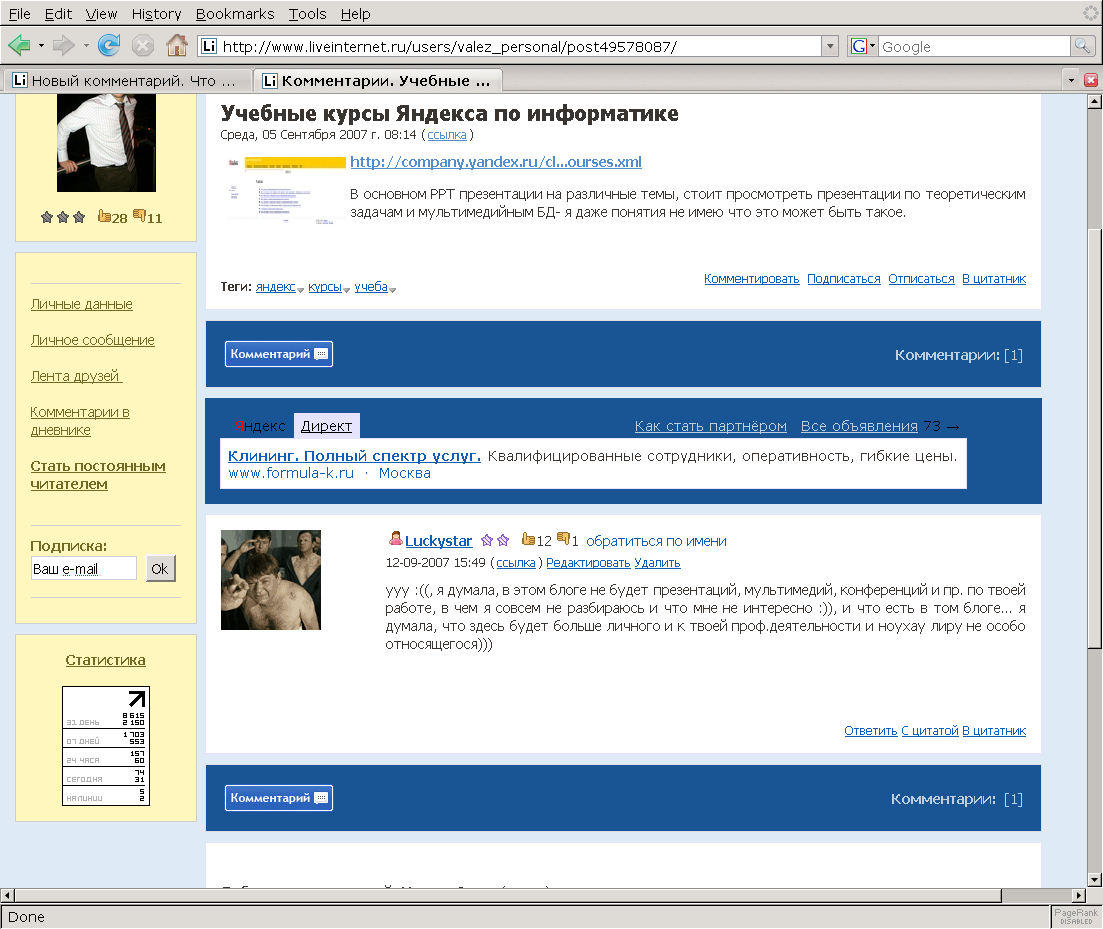The width and height of the screenshot is (1103, 929).
Task: Go to the Home page icon
Action: [x=177, y=46]
